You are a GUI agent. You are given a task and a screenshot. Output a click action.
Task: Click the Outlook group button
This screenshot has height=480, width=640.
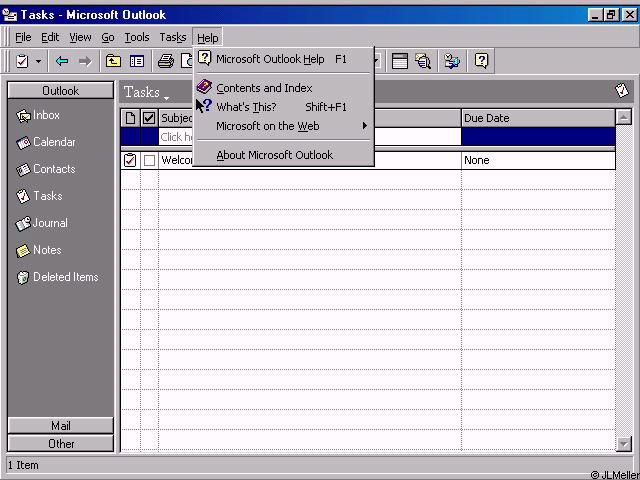pos(60,91)
